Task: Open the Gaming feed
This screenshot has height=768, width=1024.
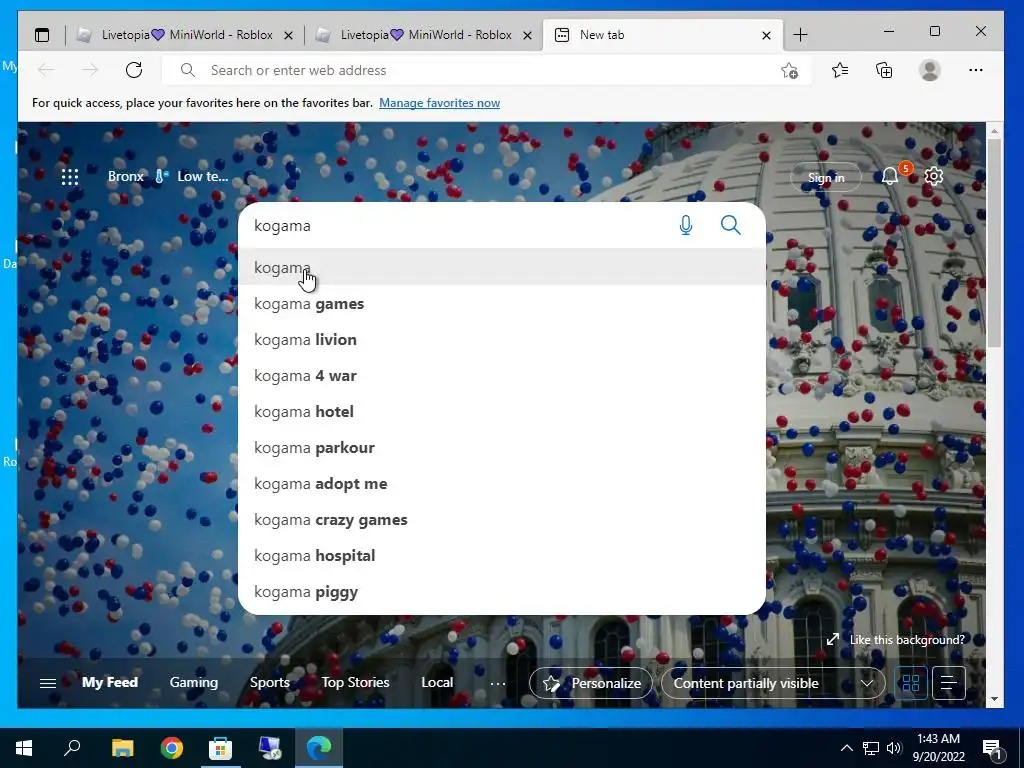Action: point(194,682)
